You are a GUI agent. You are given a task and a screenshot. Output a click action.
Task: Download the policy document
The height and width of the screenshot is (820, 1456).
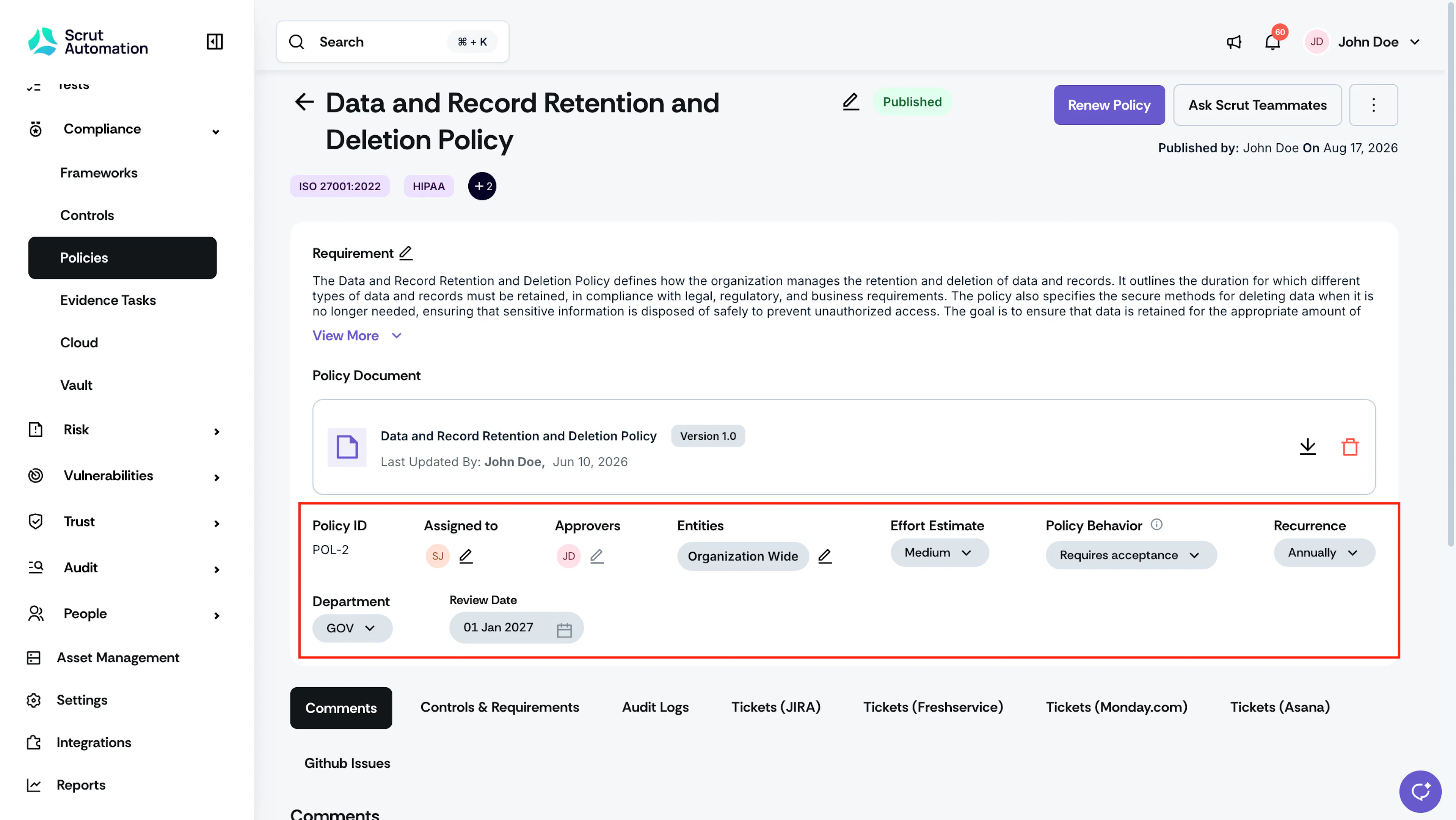tap(1307, 447)
